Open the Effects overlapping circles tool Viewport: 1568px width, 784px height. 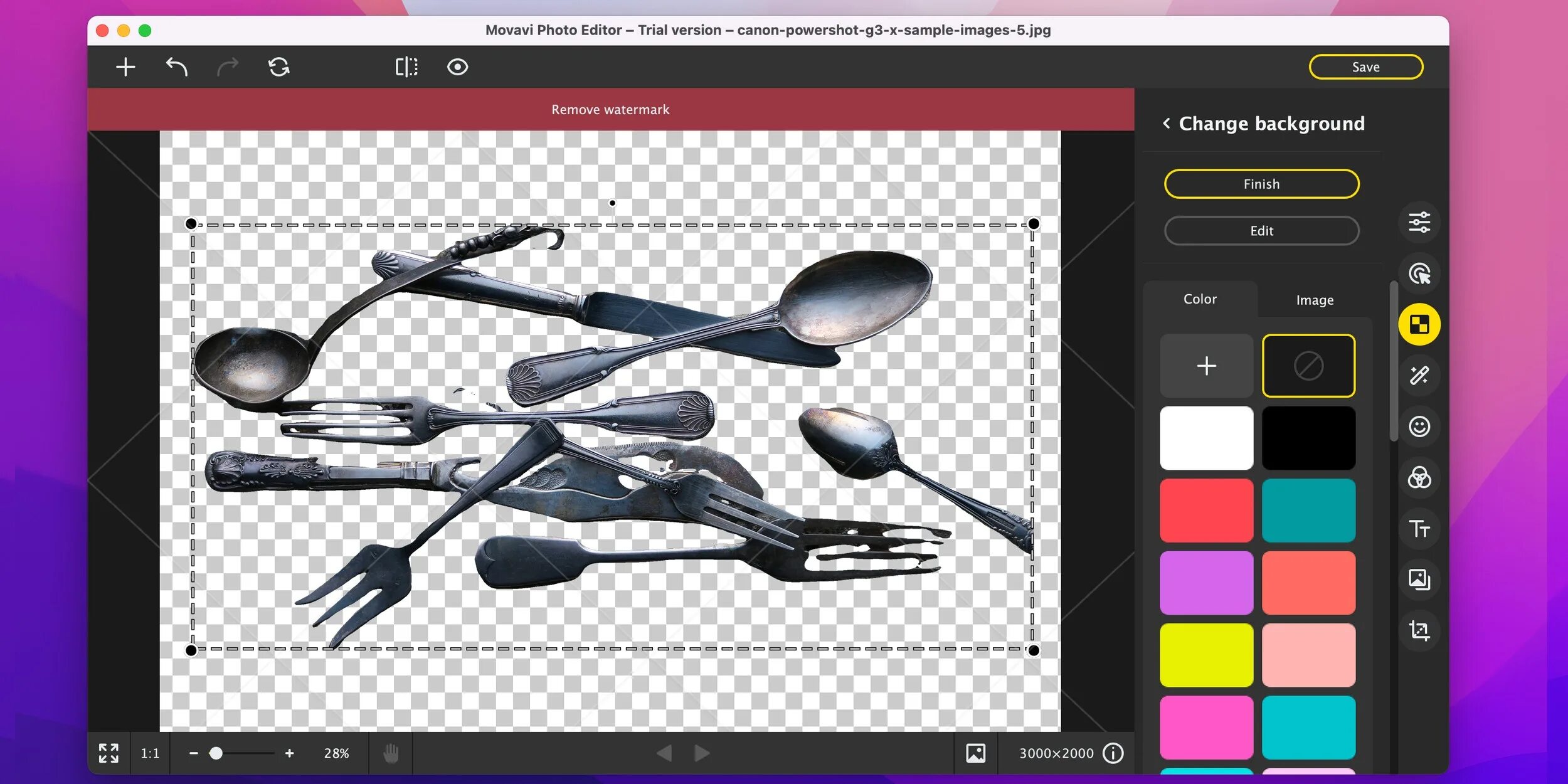(x=1419, y=478)
